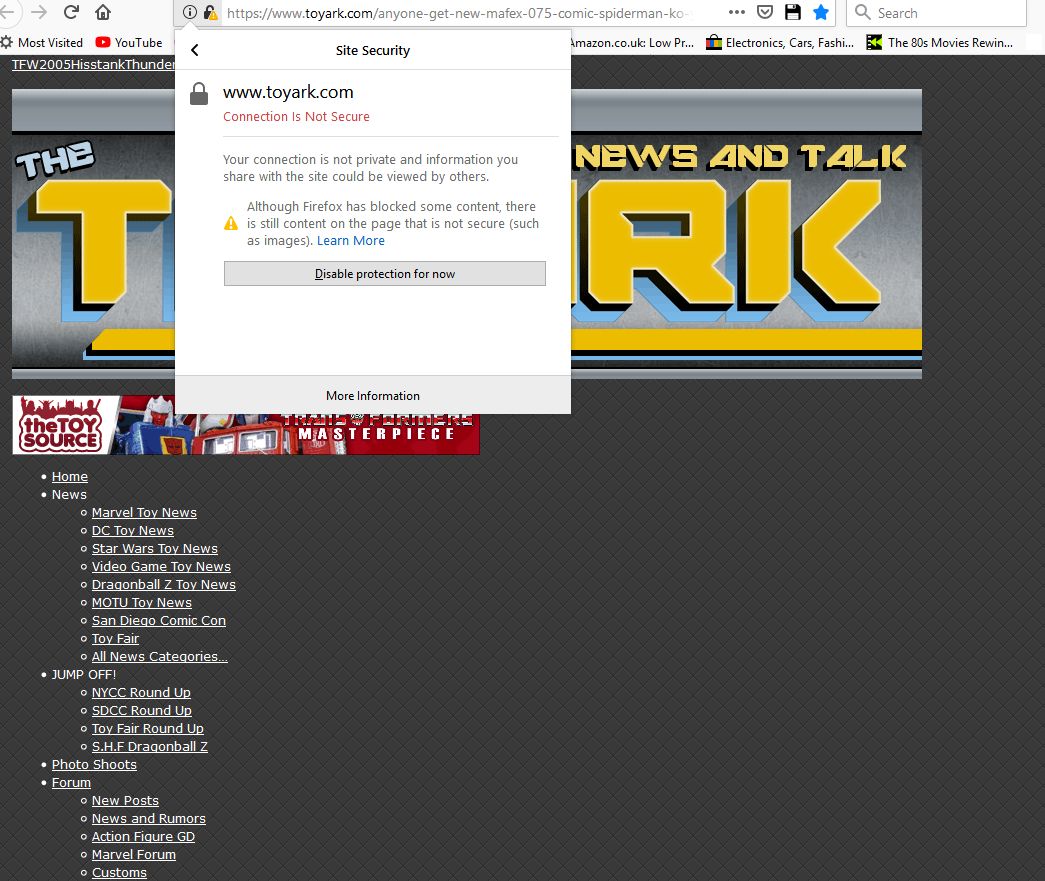Click Disable protection for now button
The image size is (1045, 881).
[385, 274]
